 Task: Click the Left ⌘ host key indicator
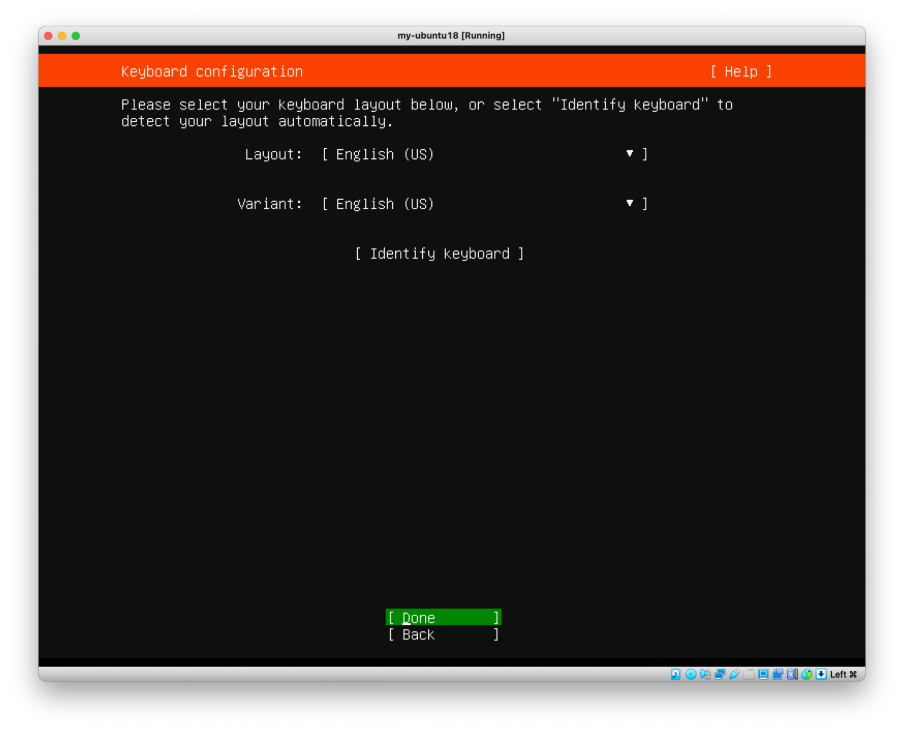(x=844, y=674)
